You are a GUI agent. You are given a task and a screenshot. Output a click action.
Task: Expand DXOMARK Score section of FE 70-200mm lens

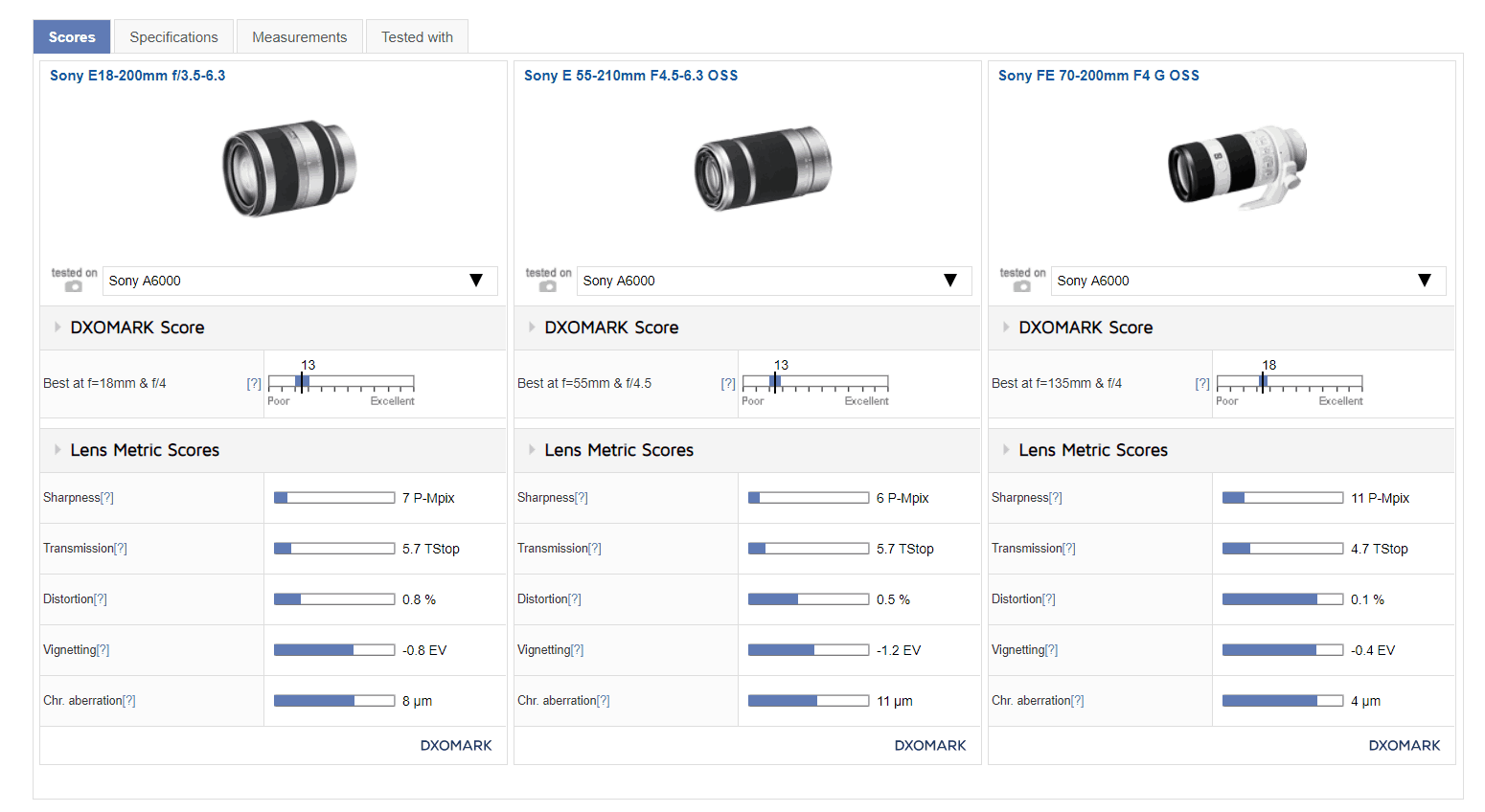click(x=1222, y=327)
